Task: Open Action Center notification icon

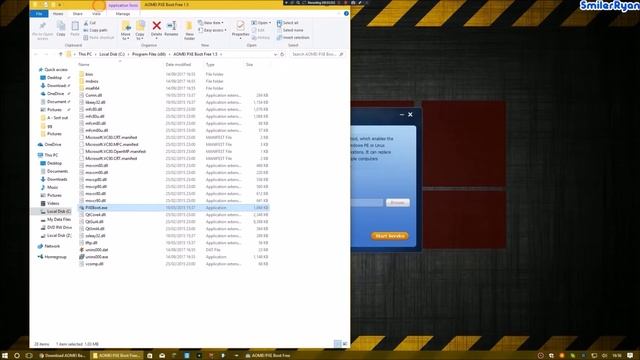Action: pos(630,356)
